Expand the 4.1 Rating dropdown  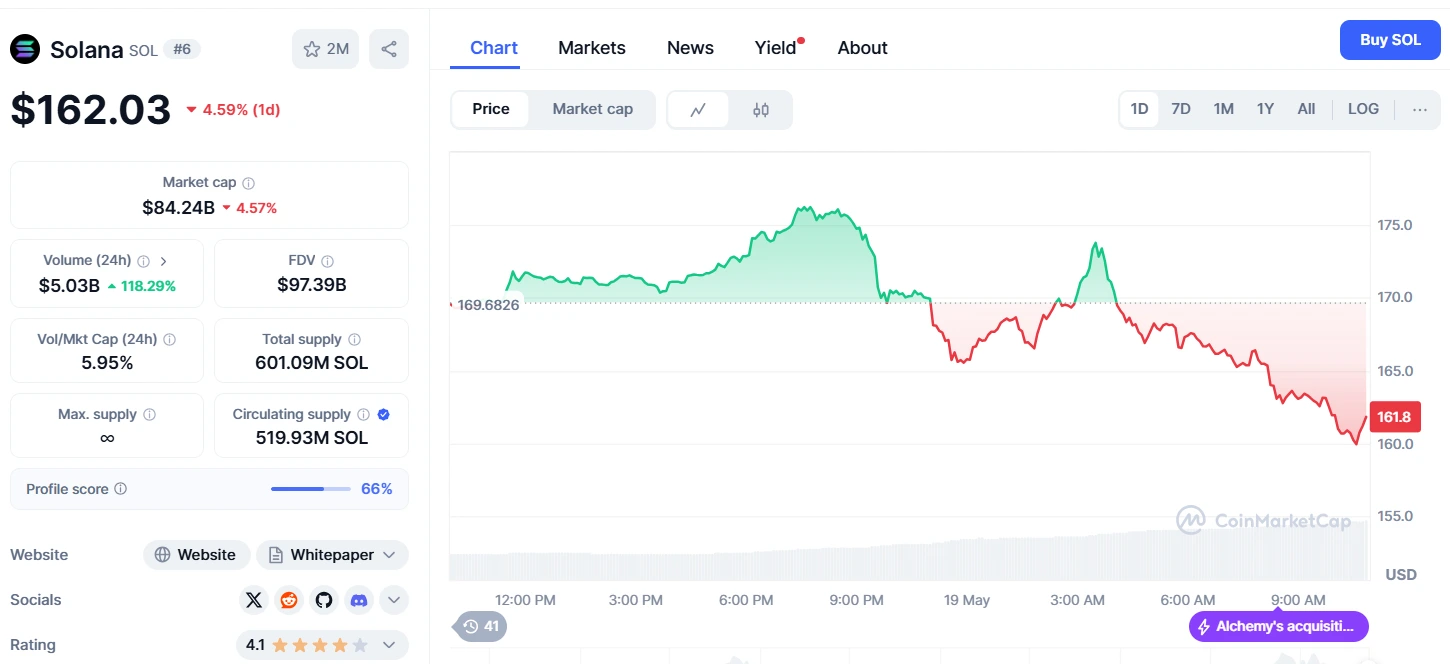322,645
